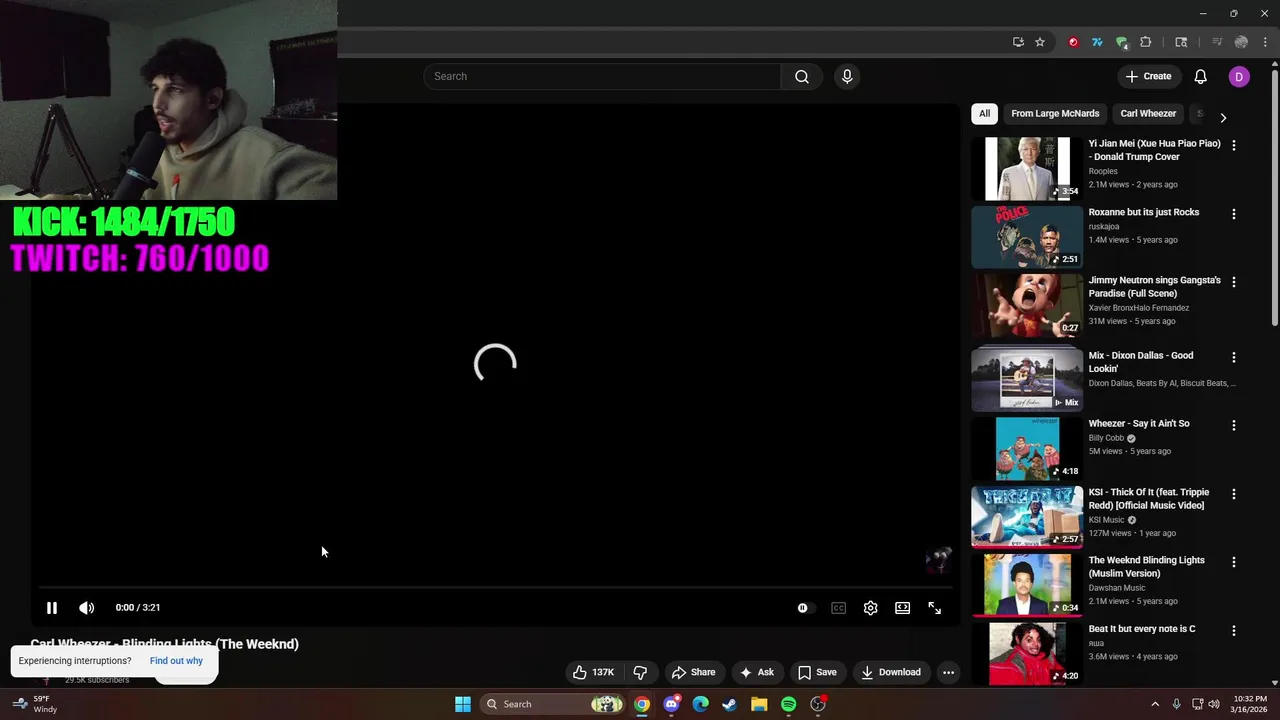Open Discord from the taskbar
The image size is (1280, 720).
671,704
